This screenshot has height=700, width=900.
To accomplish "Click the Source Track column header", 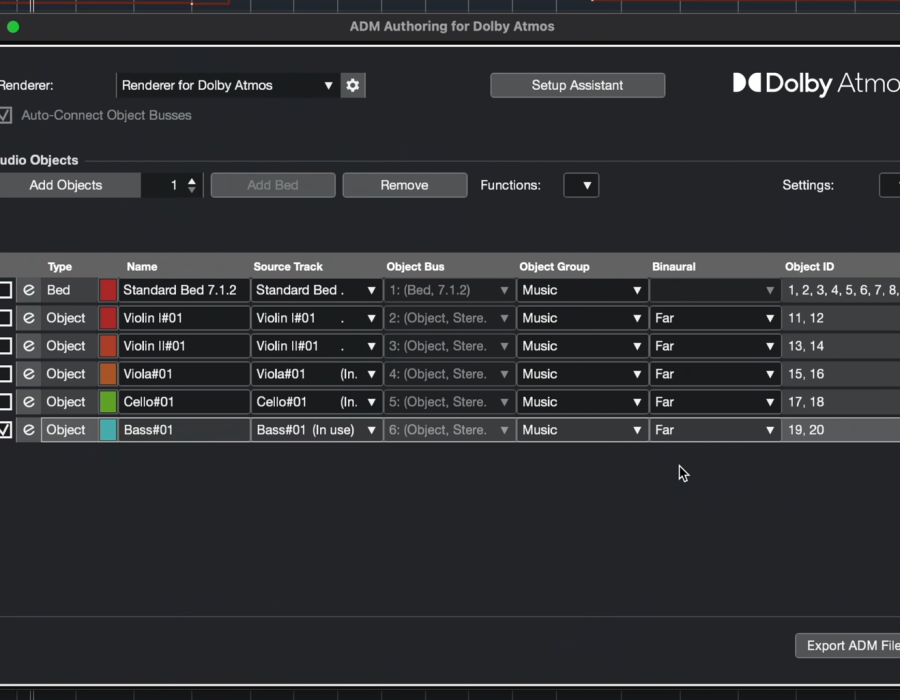I will click(x=288, y=267).
